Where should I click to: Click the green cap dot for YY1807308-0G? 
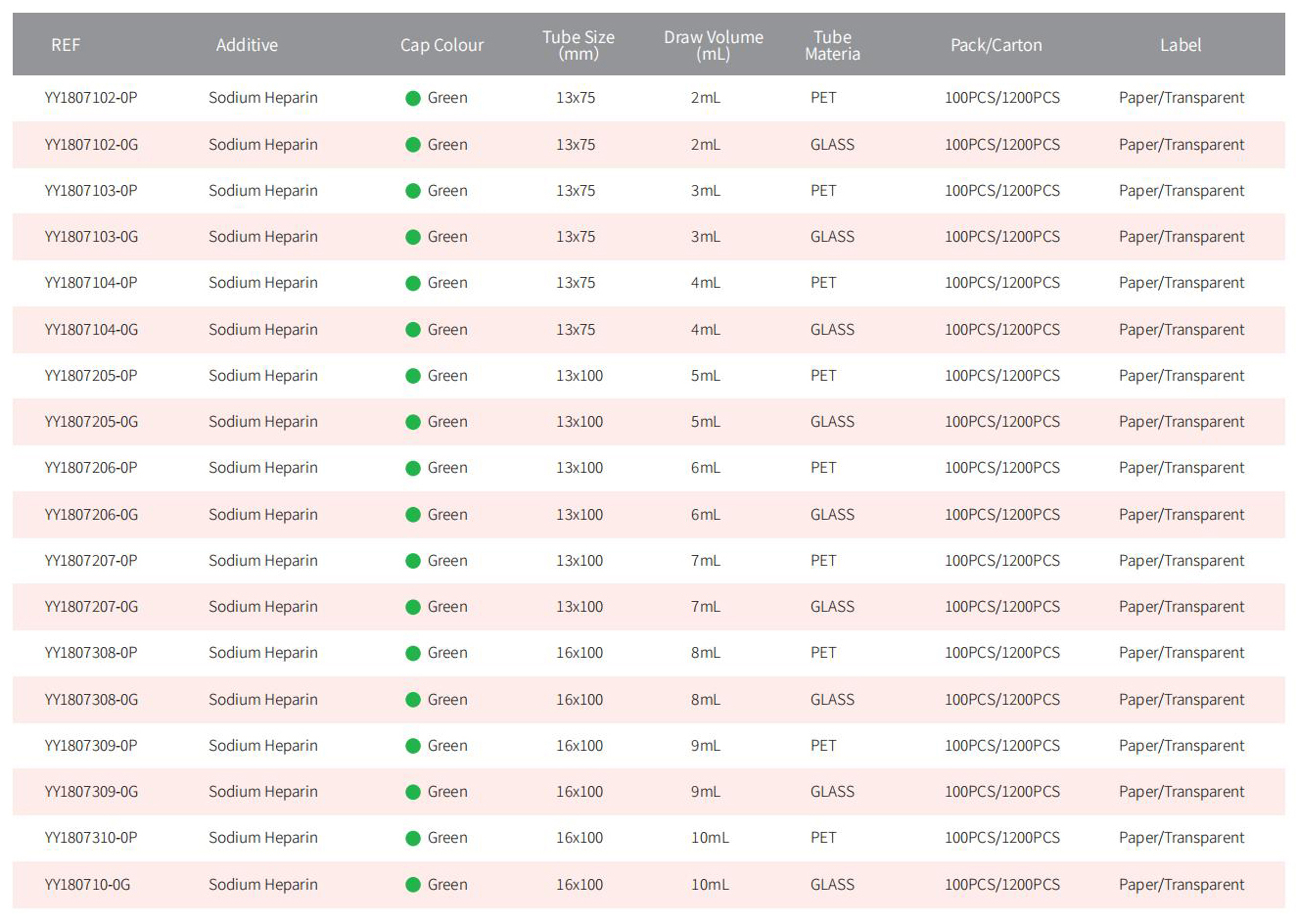pos(413,700)
